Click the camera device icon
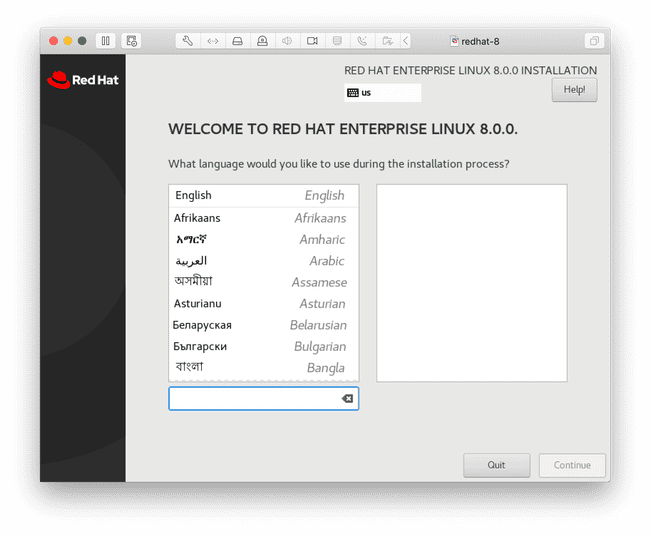The image size is (650, 535). (312, 41)
